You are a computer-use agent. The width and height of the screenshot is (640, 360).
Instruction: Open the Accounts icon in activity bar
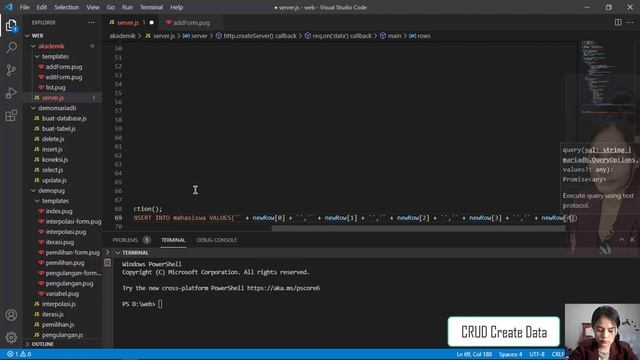11,315
